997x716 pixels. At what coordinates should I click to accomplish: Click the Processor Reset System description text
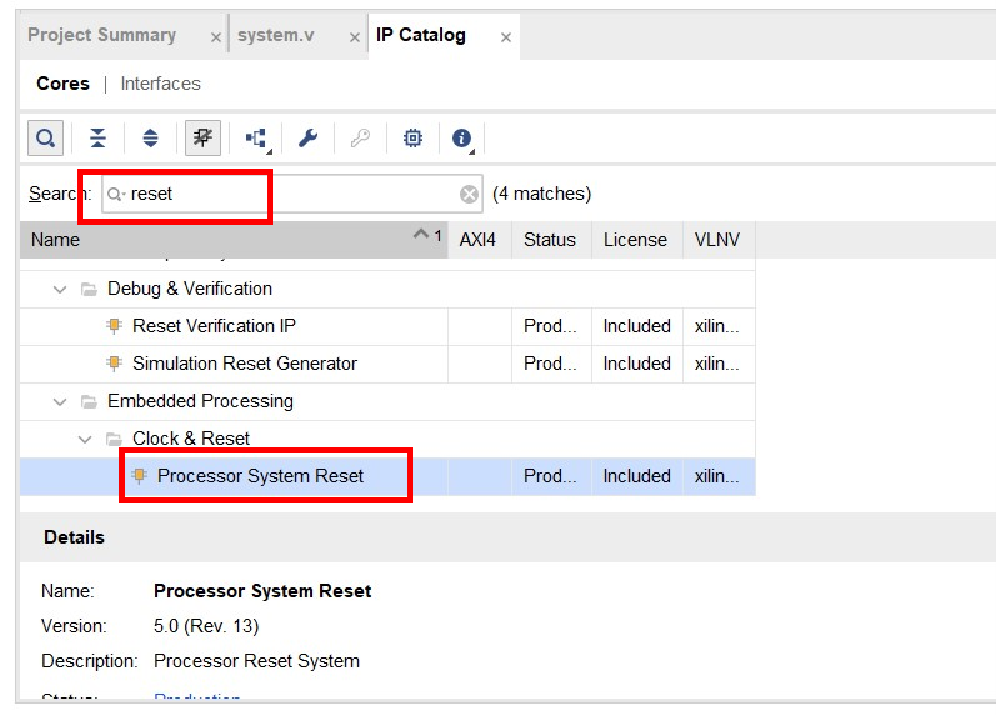[x=257, y=661]
